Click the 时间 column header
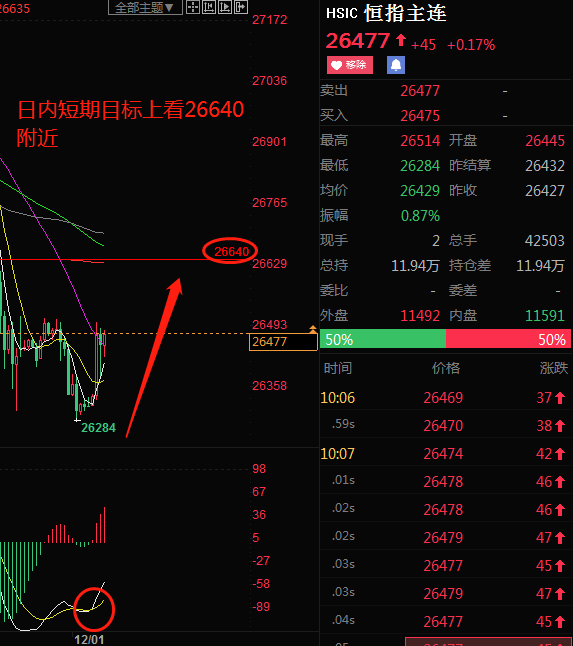The image size is (573, 646). pyautogui.click(x=338, y=368)
